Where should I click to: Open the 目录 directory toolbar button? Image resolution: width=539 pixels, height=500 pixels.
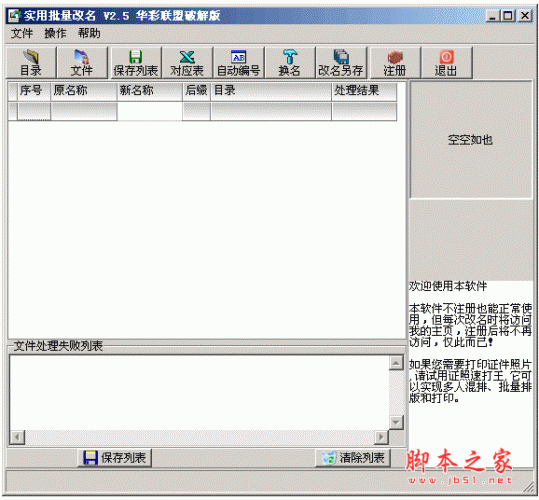[x=31, y=63]
